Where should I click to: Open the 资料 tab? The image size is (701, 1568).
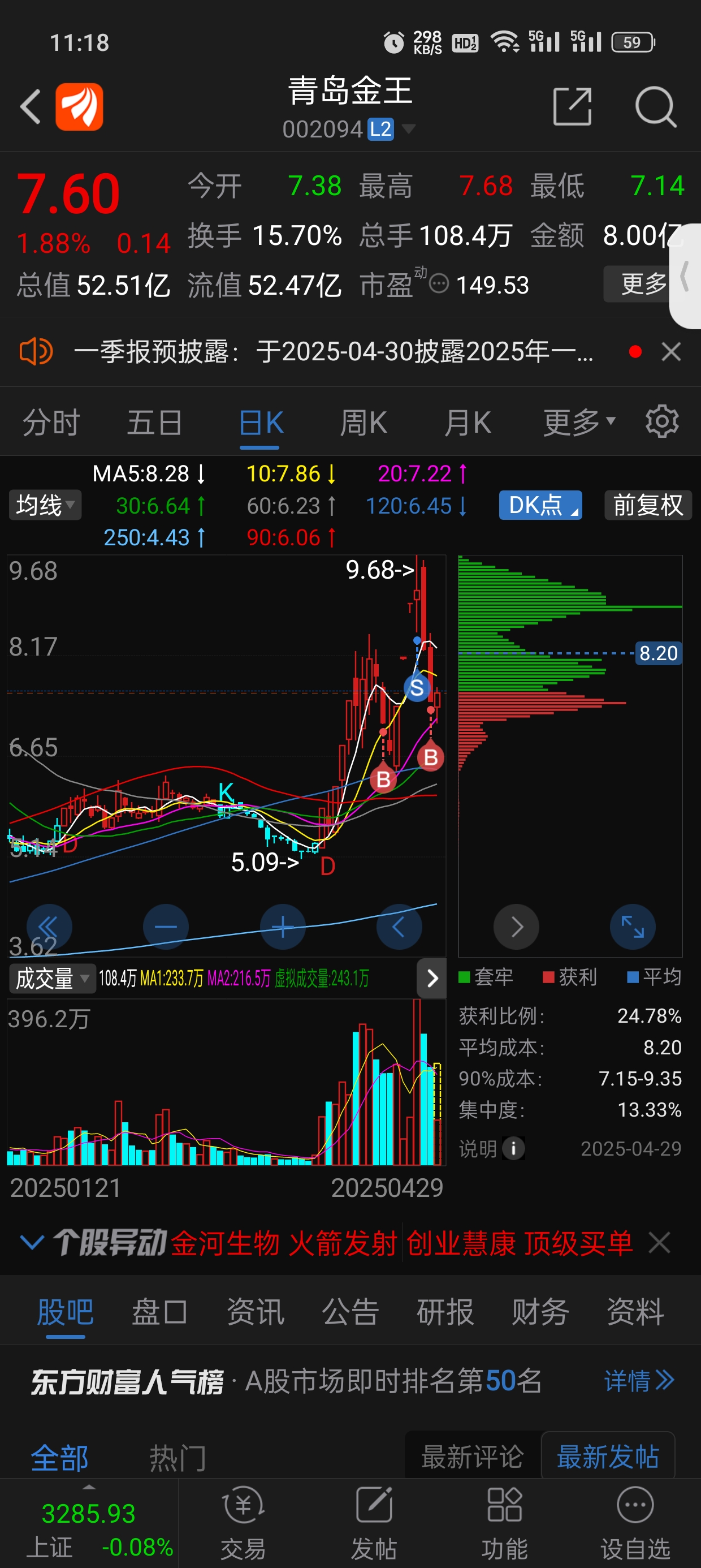(x=635, y=1312)
